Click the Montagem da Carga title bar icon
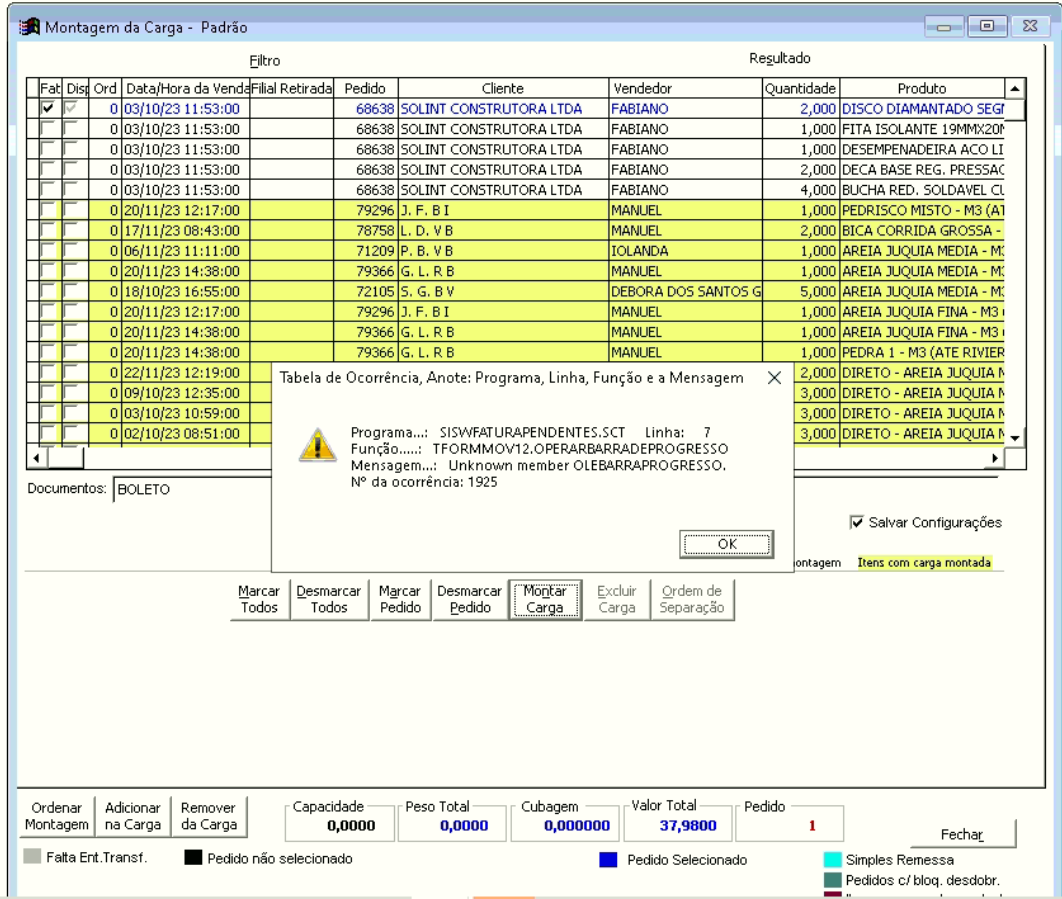This screenshot has width=1062, height=899. click(30, 27)
